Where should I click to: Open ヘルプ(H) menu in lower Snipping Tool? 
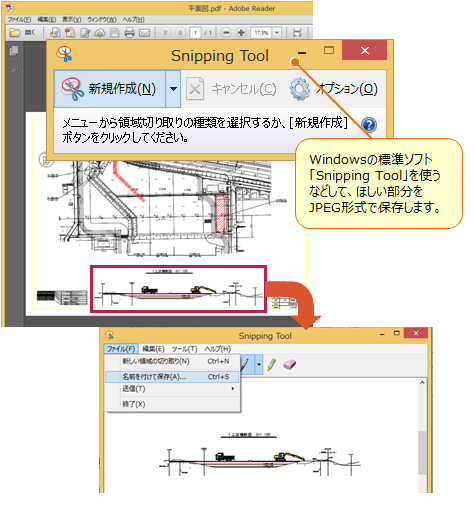[218, 349]
